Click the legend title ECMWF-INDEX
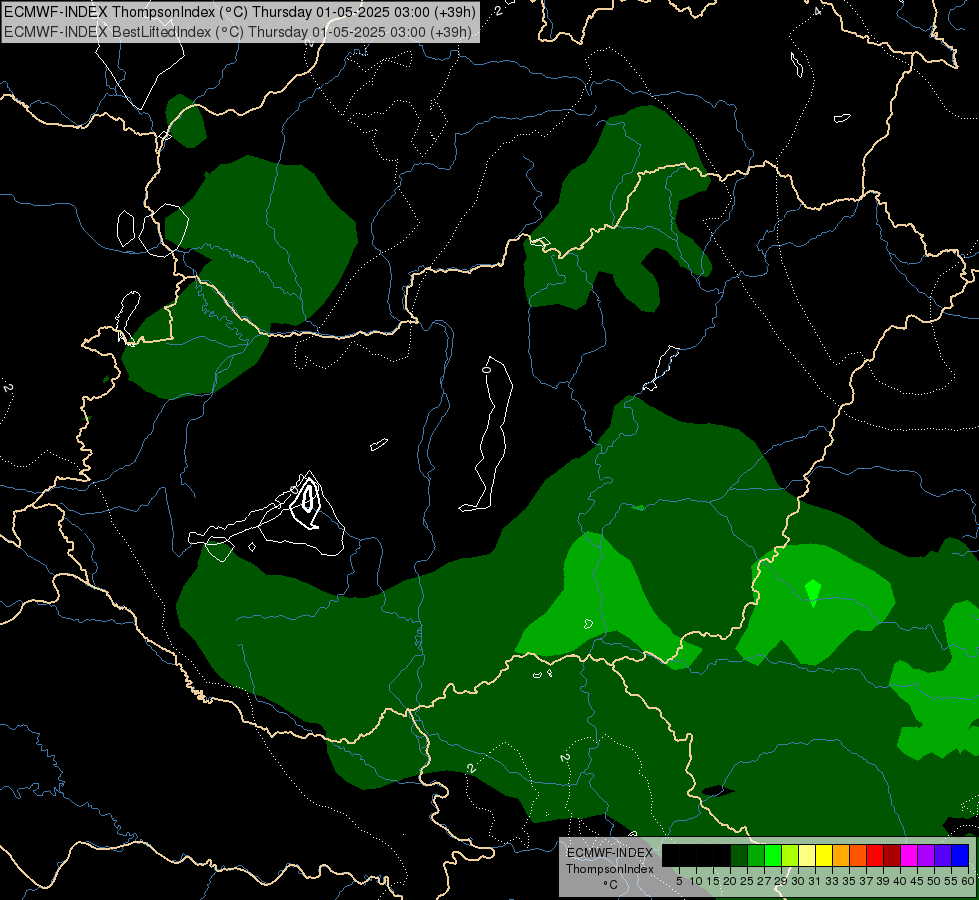 [x=609, y=853]
